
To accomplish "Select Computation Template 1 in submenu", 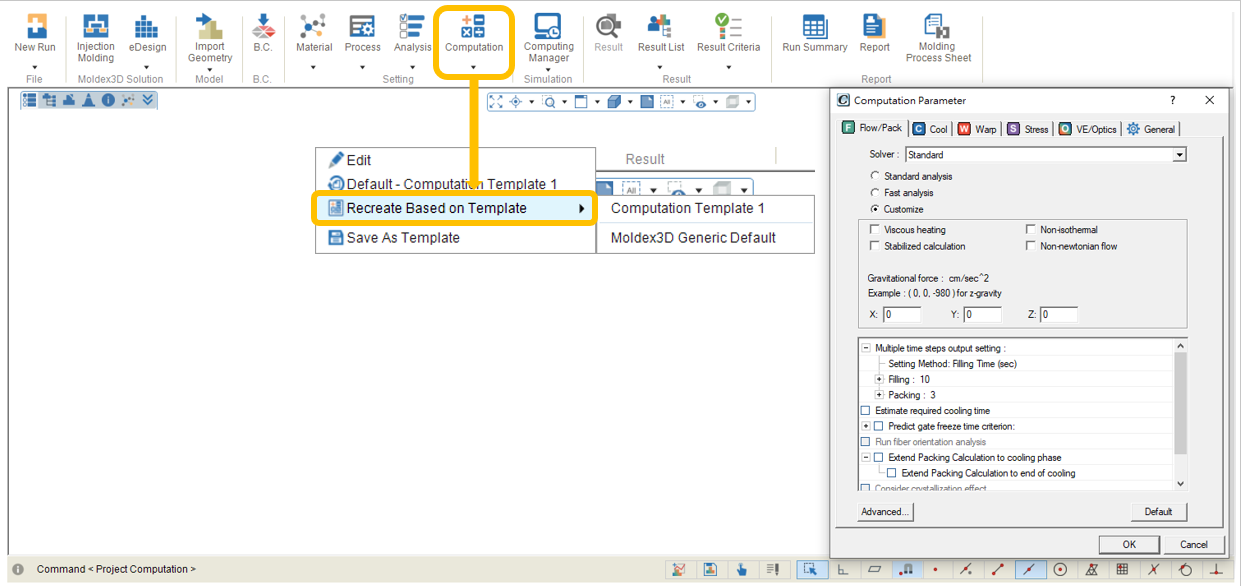I will 705,208.
